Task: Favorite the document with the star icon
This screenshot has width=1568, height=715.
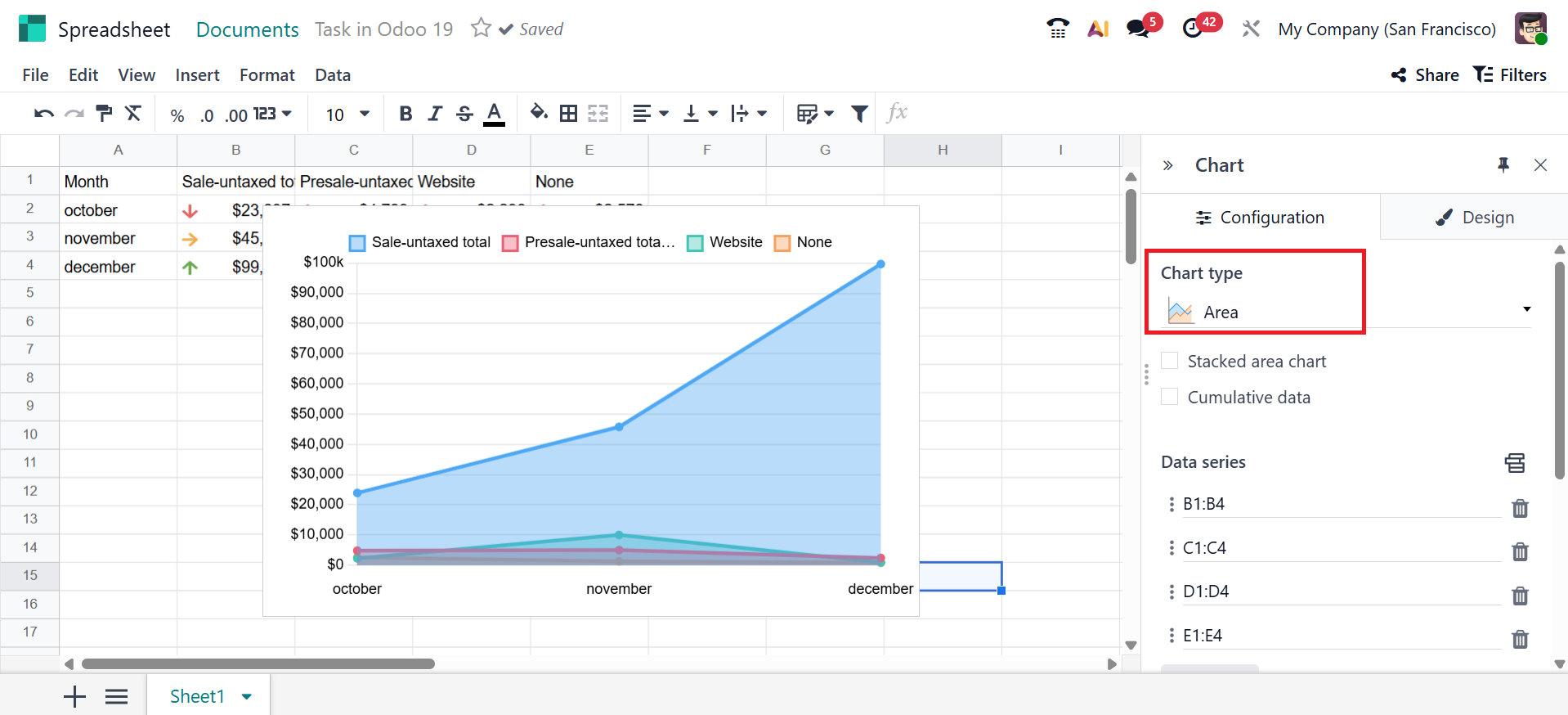Action: 481,29
